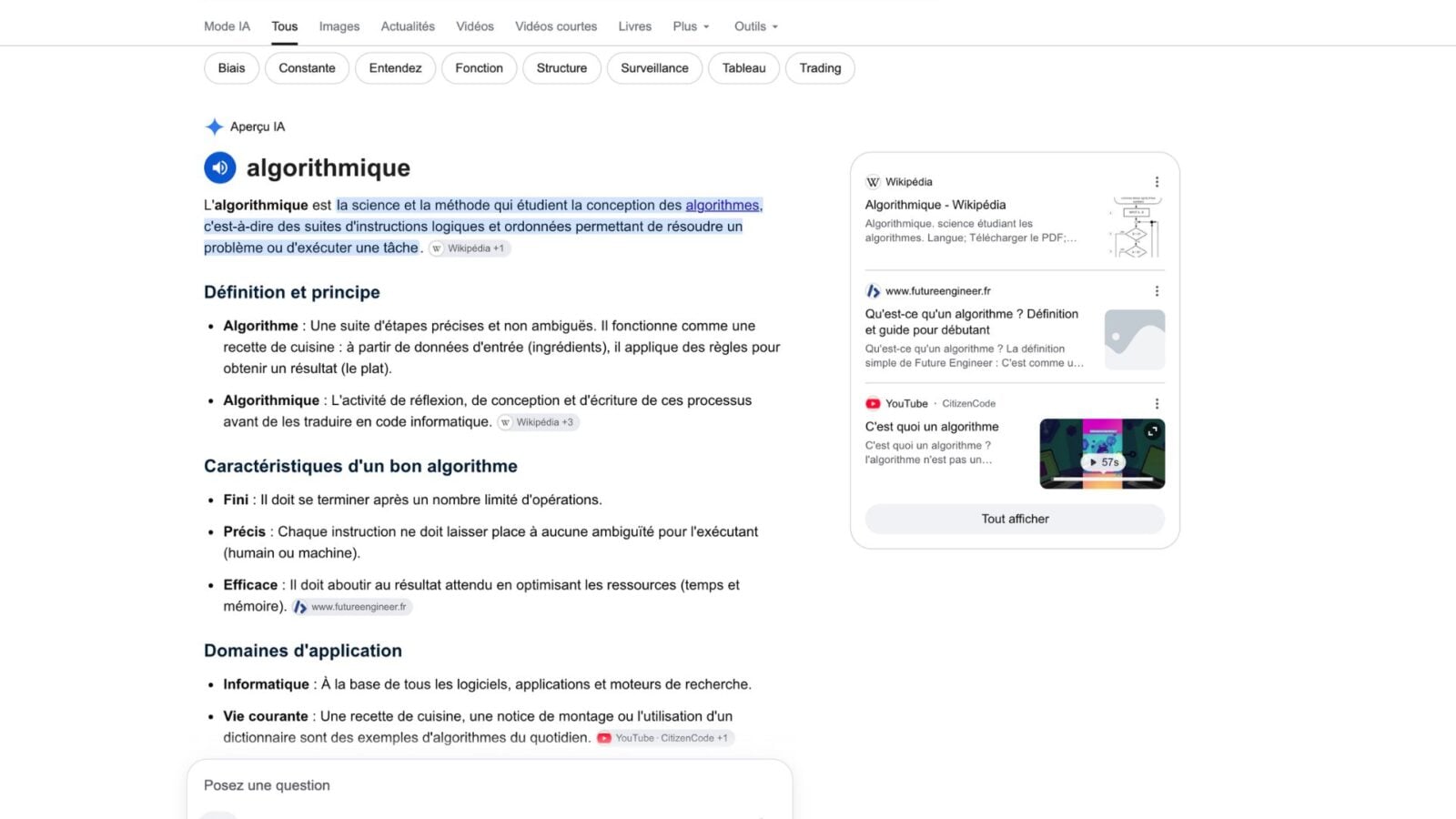Open C'est quoi un algorithme video title
Screen dimensions: 1456x819
pos(932,427)
